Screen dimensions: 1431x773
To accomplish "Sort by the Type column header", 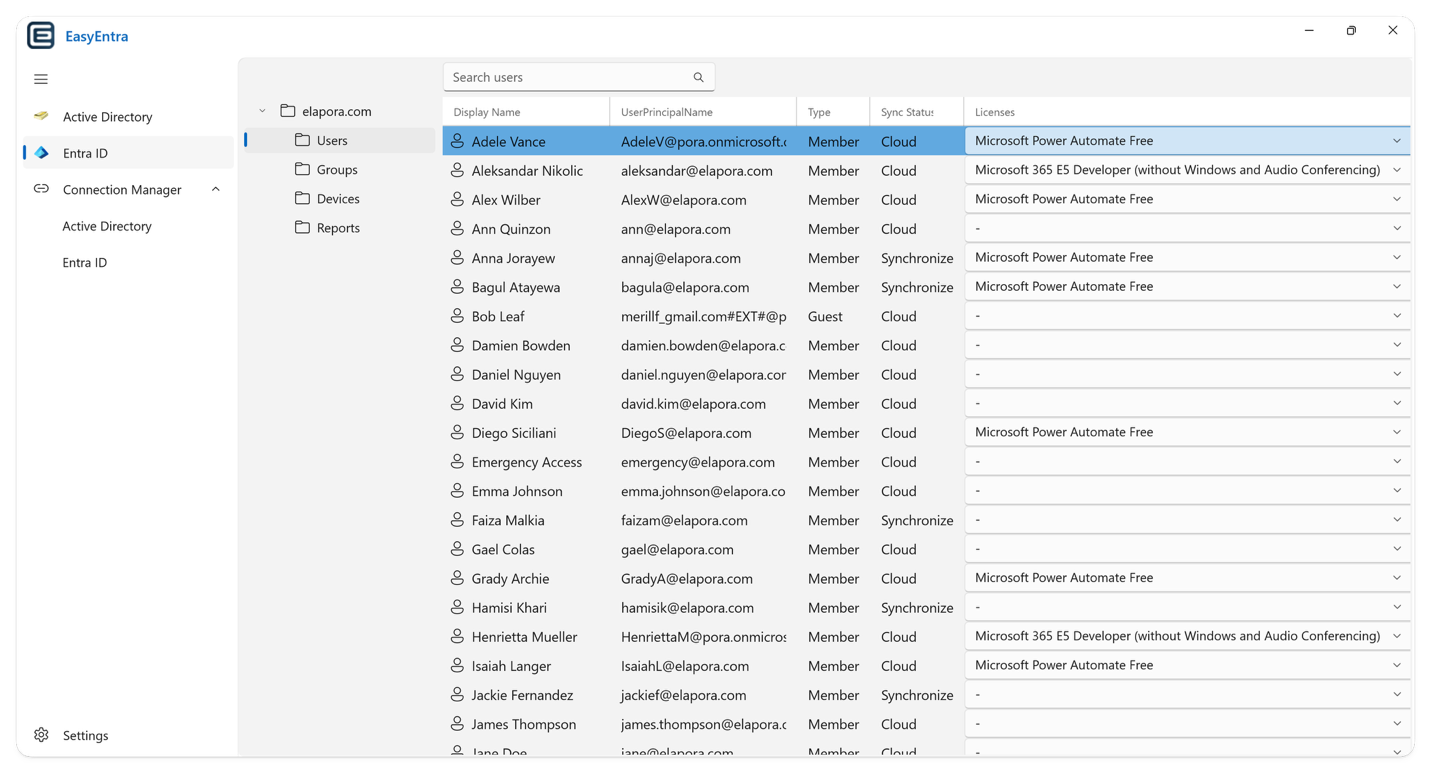I will point(833,112).
